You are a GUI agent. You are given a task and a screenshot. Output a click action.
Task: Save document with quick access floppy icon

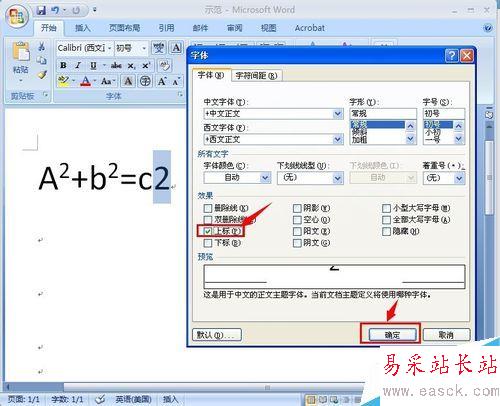pos(41,10)
